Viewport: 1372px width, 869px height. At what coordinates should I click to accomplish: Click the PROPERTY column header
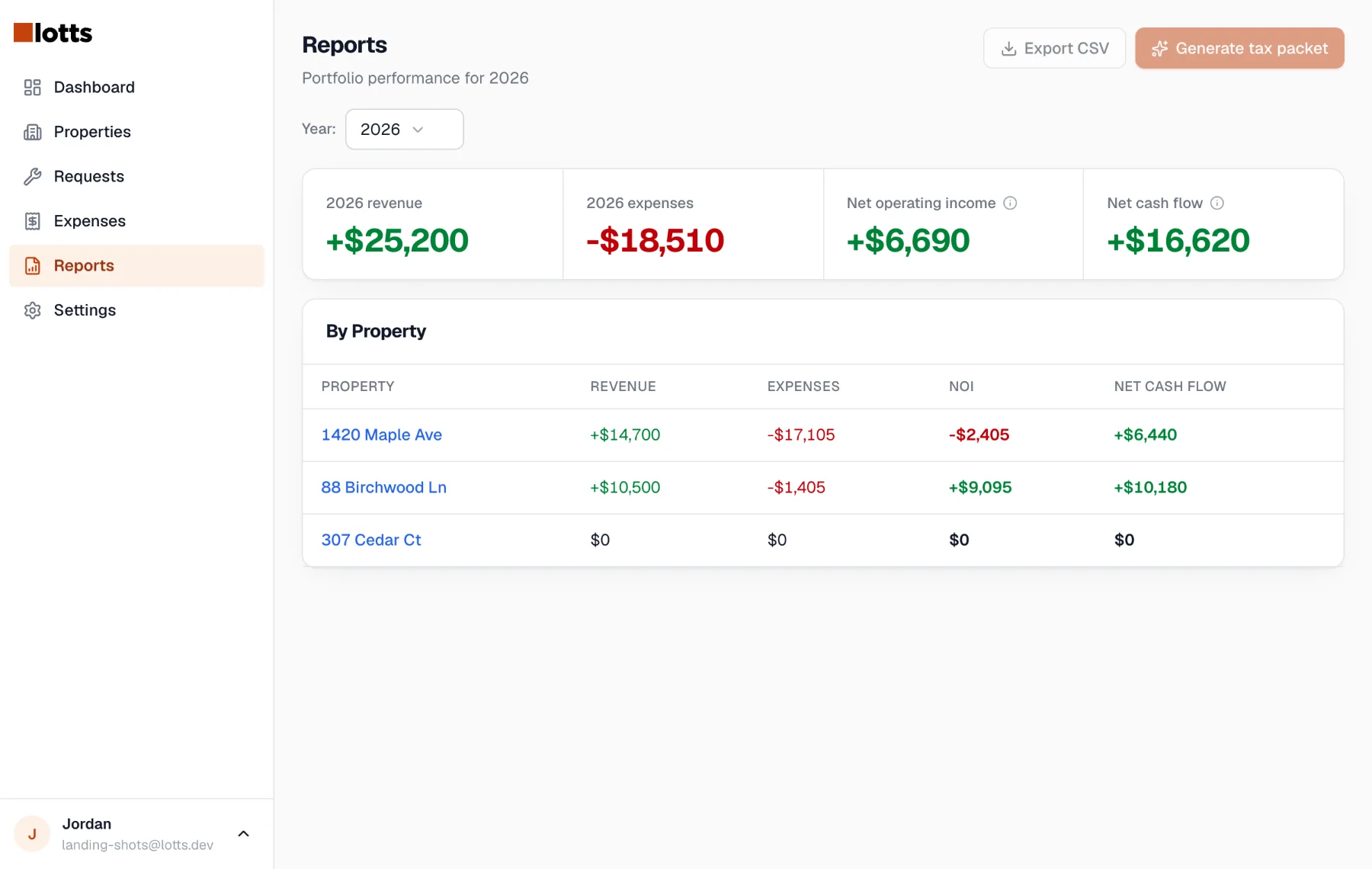358,386
